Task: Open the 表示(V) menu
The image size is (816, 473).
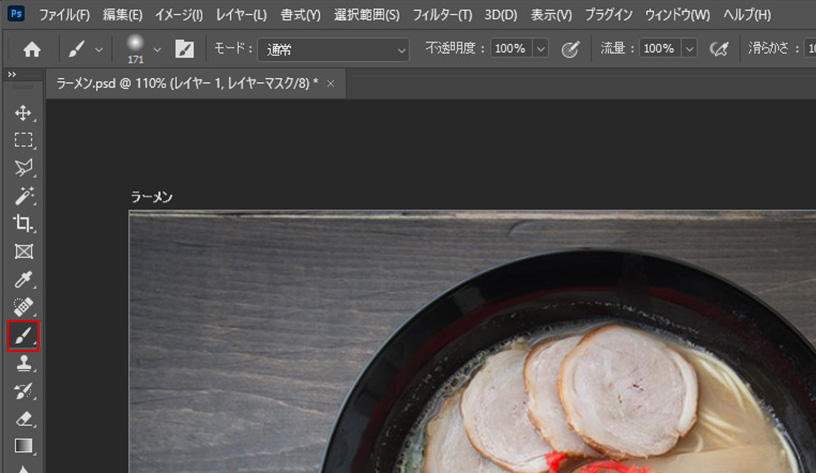Action: [551, 15]
